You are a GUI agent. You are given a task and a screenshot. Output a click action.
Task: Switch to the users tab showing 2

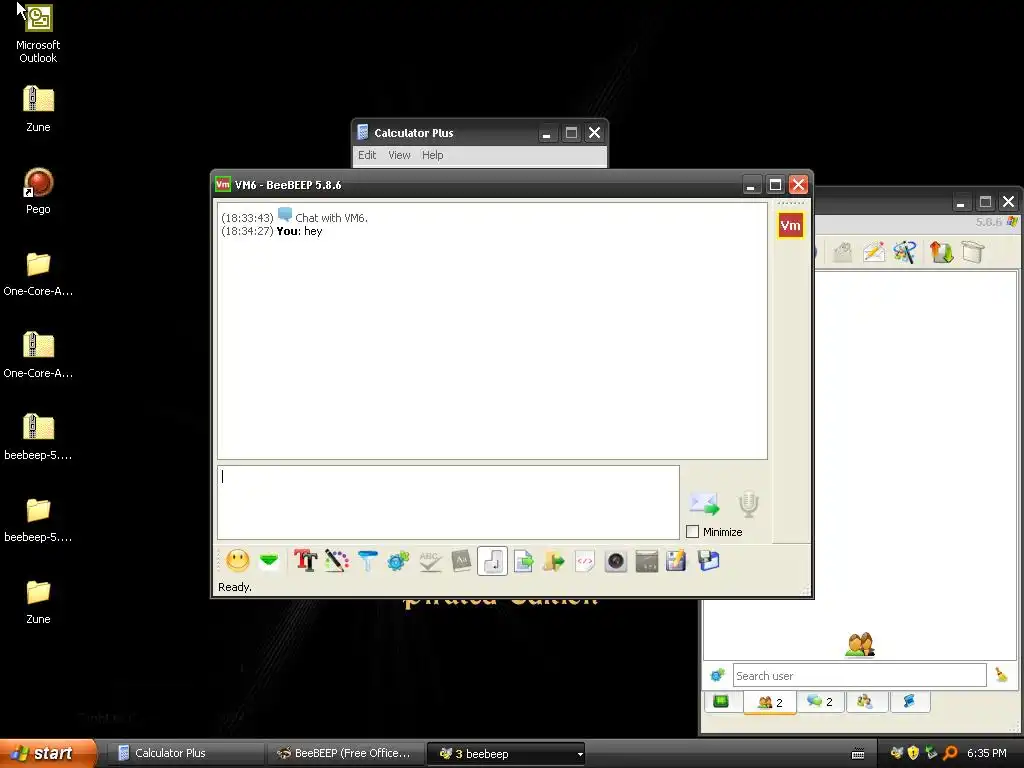[770, 702]
